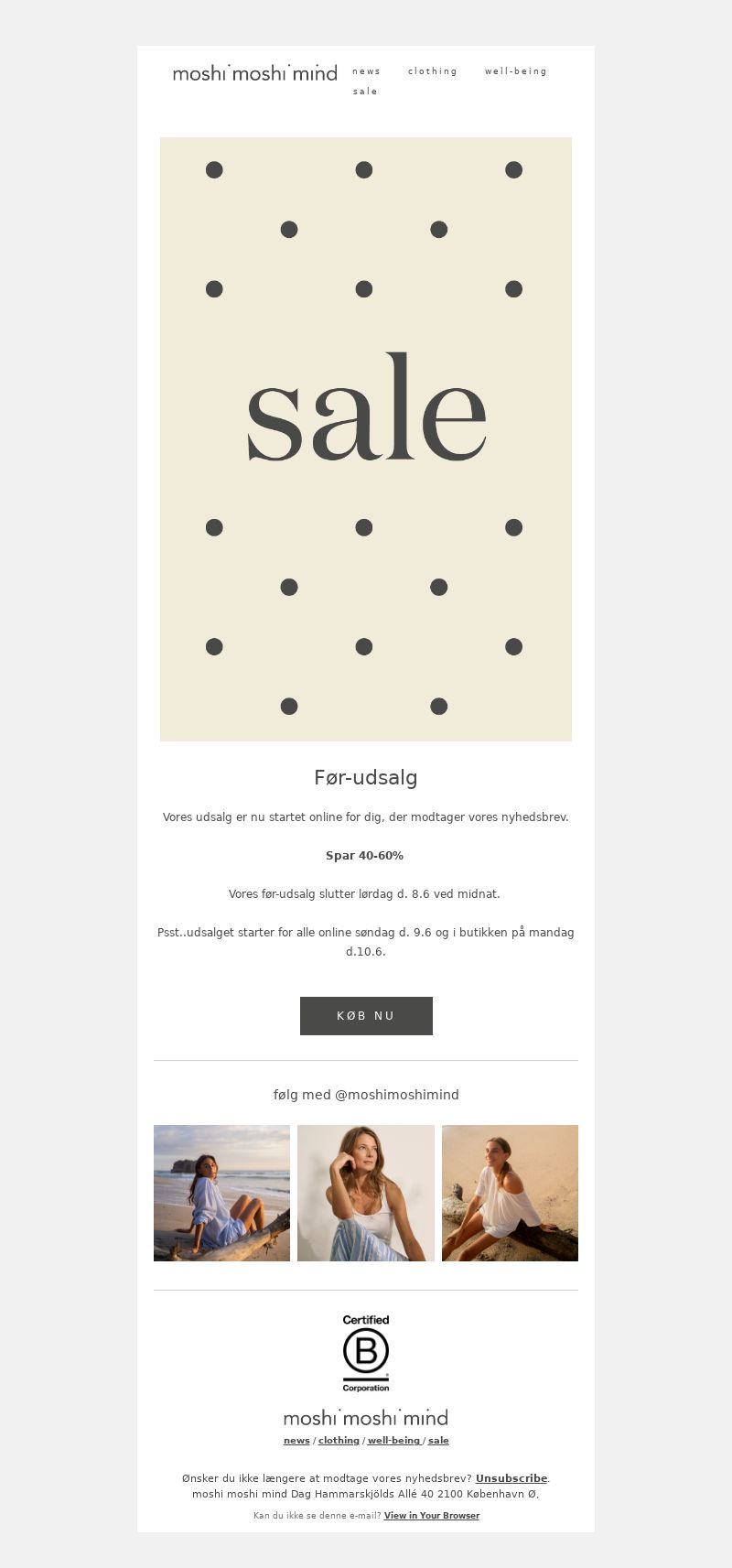The height and width of the screenshot is (1568, 732).
Task: Open the middle photo of woman in white top
Action: pyautogui.click(x=366, y=1193)
